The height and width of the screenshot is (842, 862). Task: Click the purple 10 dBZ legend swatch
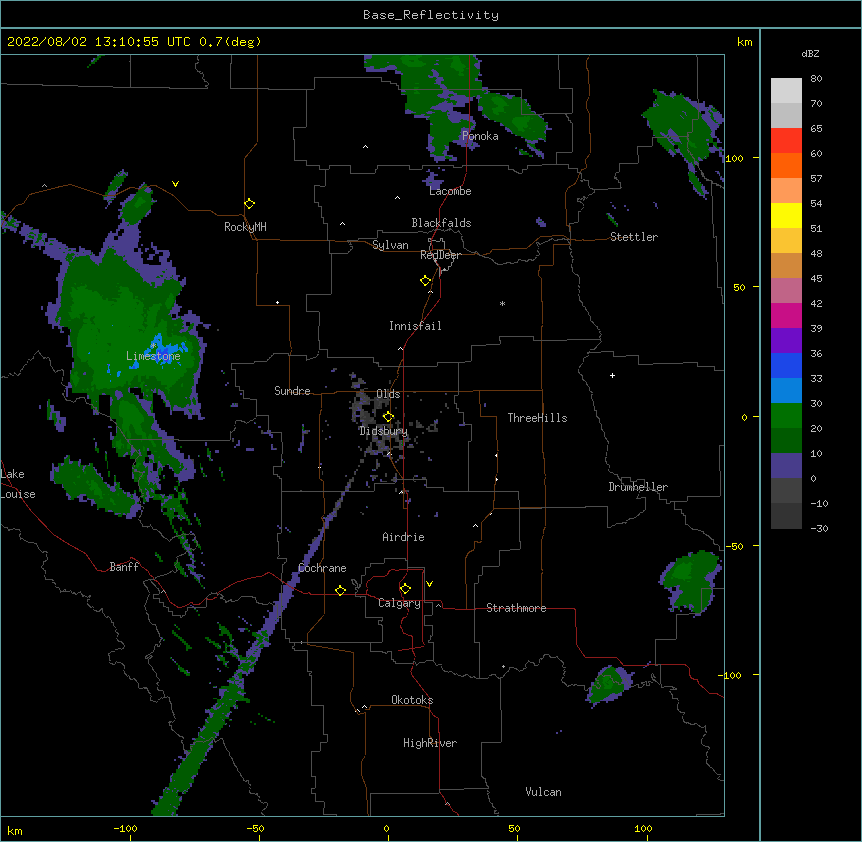click(786, 466)
